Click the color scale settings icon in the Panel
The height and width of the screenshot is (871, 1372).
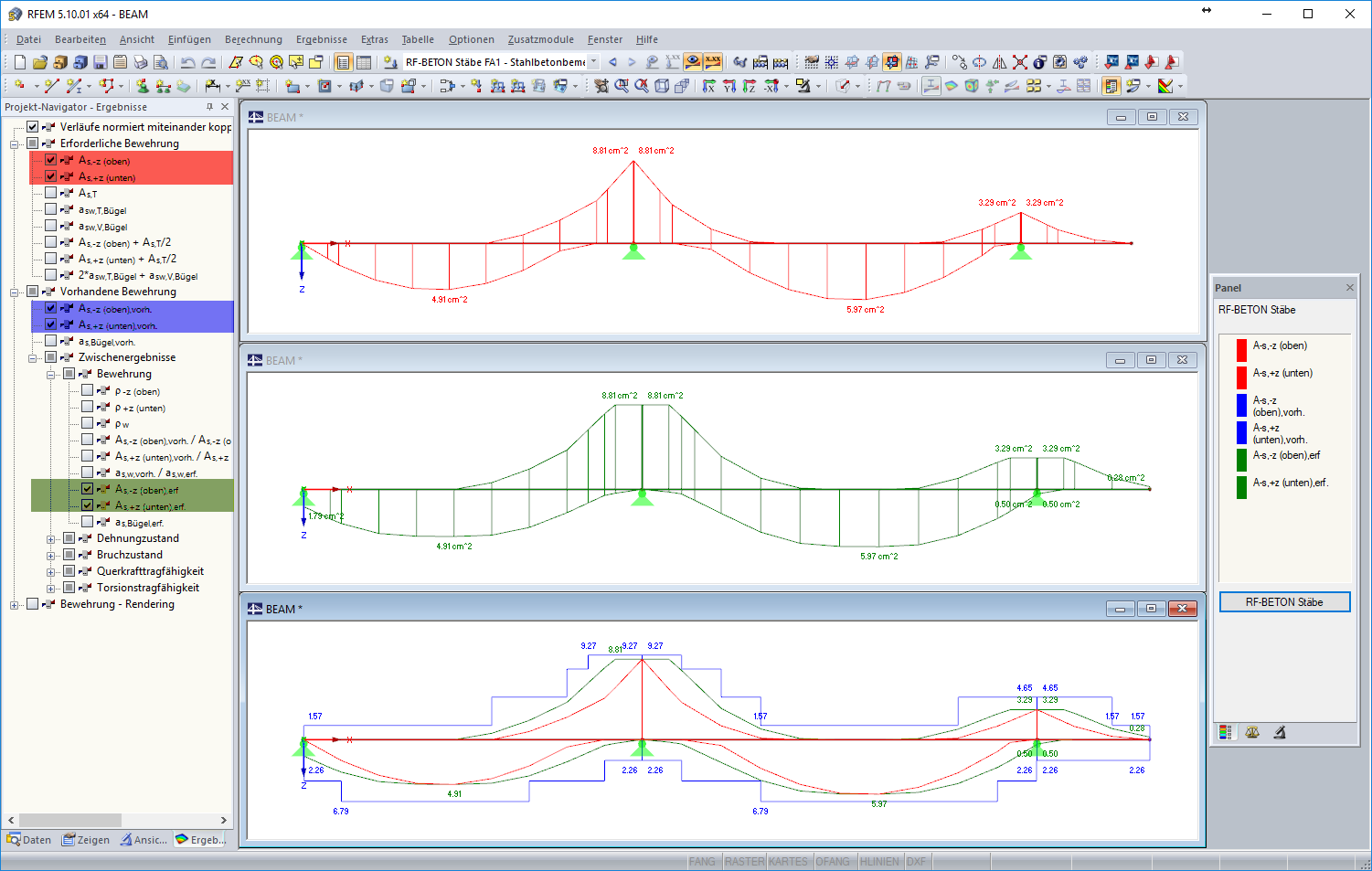coord(1226,732)
